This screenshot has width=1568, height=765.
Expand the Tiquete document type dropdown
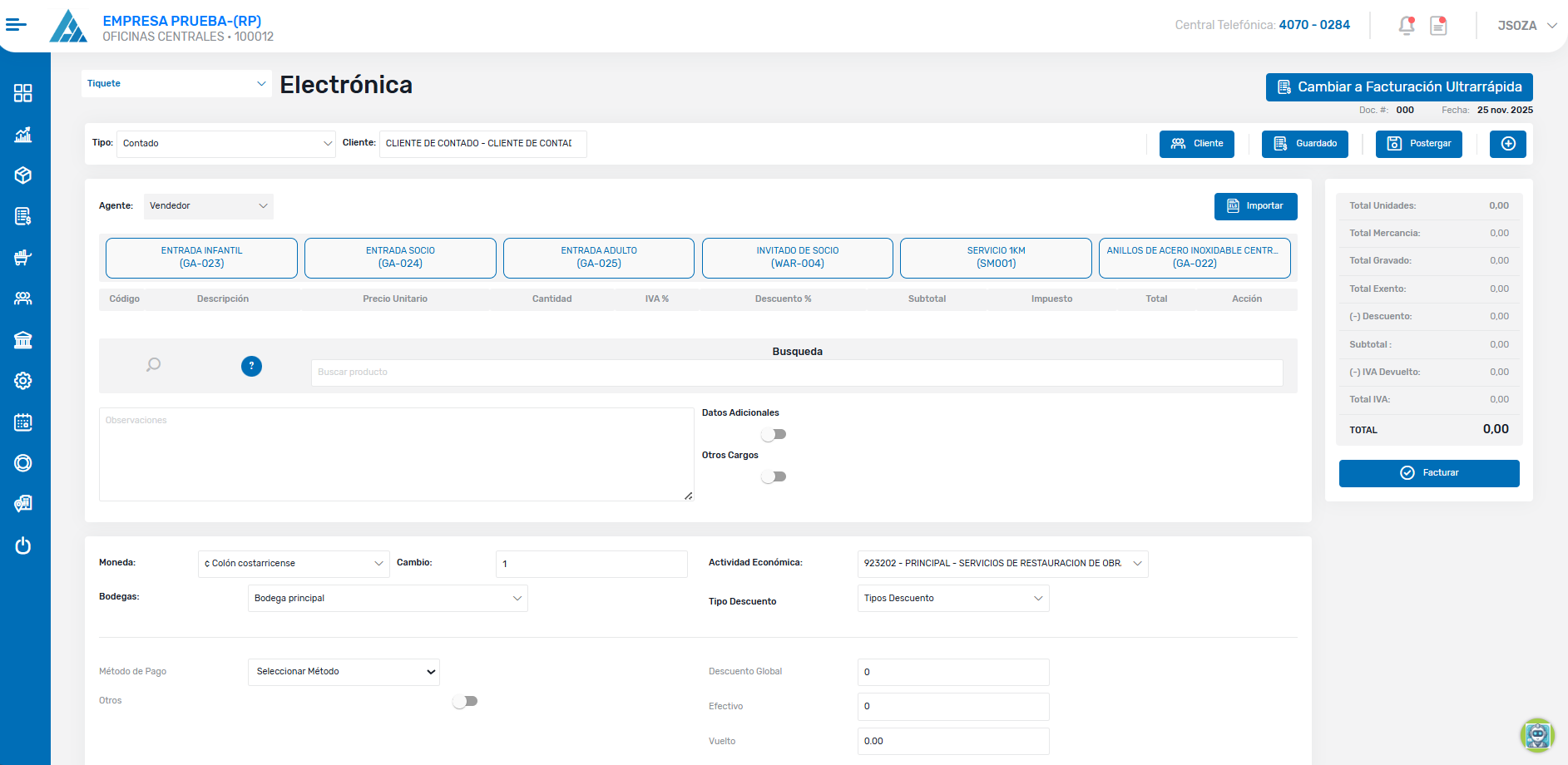tap(176, 83)
